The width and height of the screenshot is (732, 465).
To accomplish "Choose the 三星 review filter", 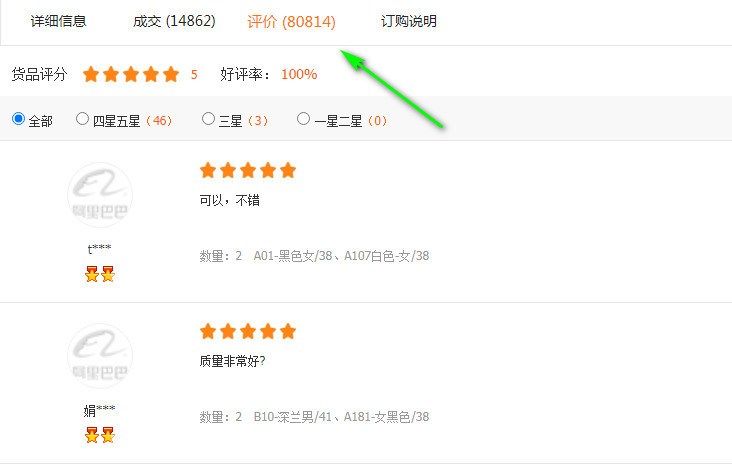I will (208, 119).
